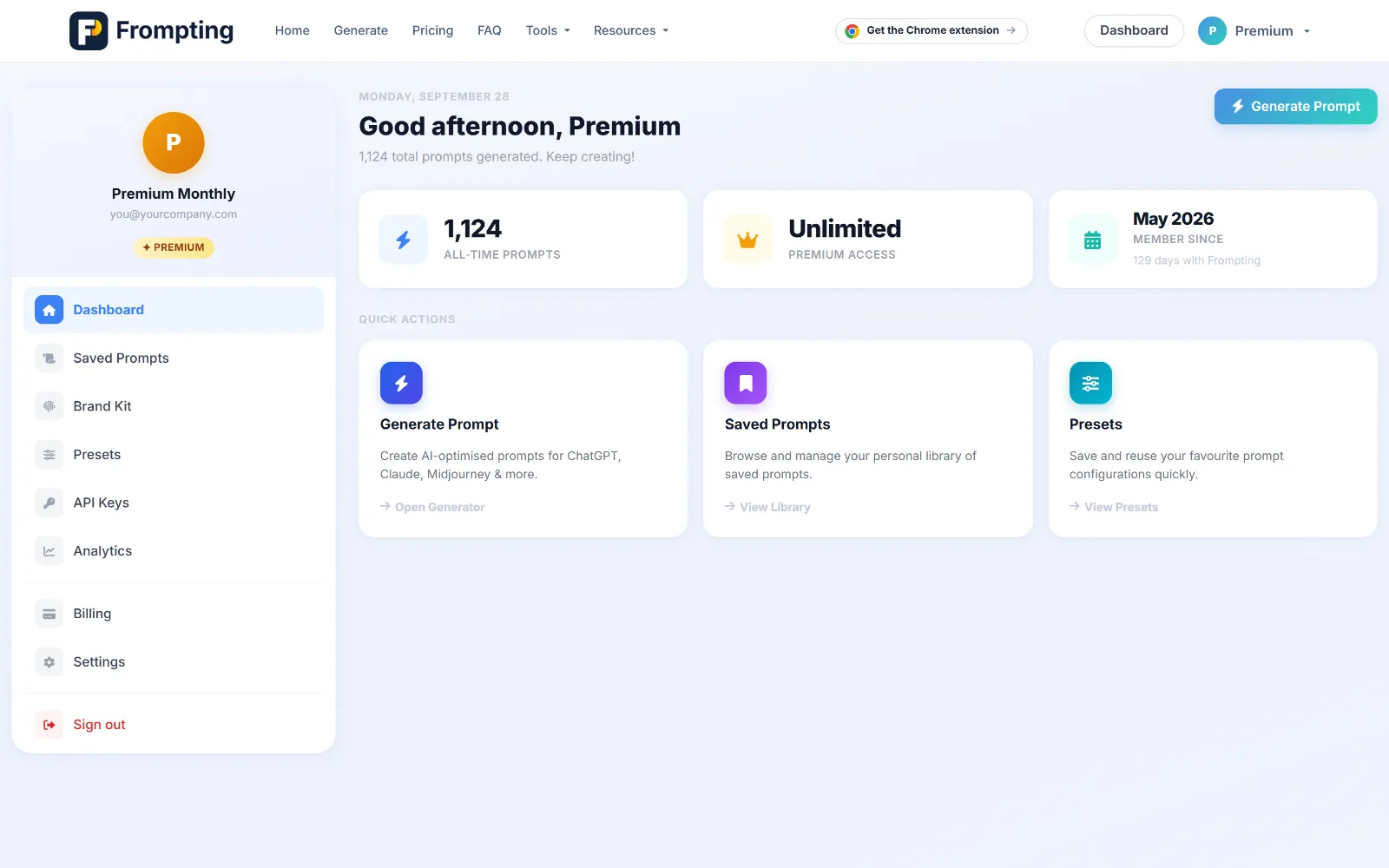Go to Home in top navigation
The width and height of the screenshot is (1389, 868).
coord(293,30)
